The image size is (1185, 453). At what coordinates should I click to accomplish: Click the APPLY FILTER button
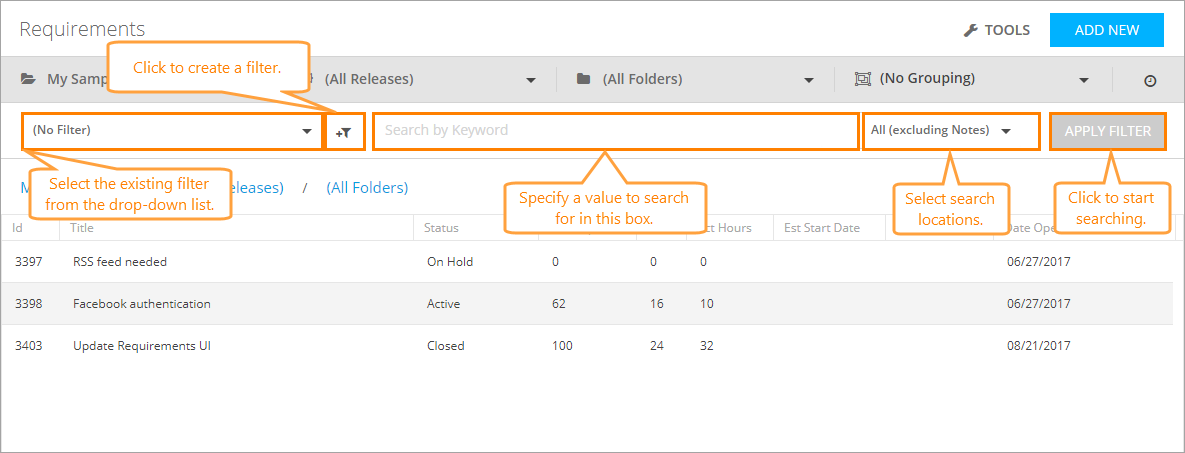1107,131
